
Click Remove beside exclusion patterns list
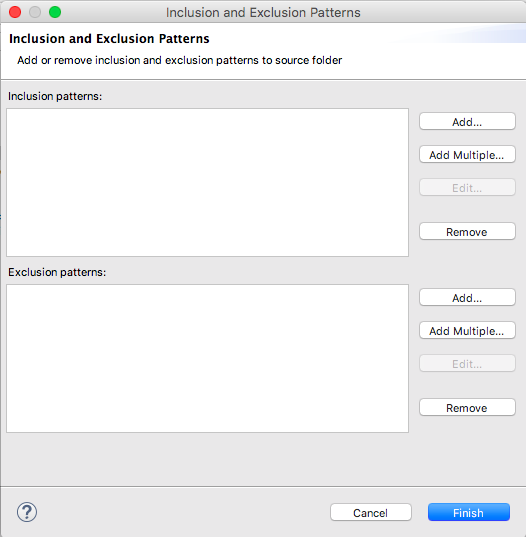pyautogui.click(x=467, y=408)
